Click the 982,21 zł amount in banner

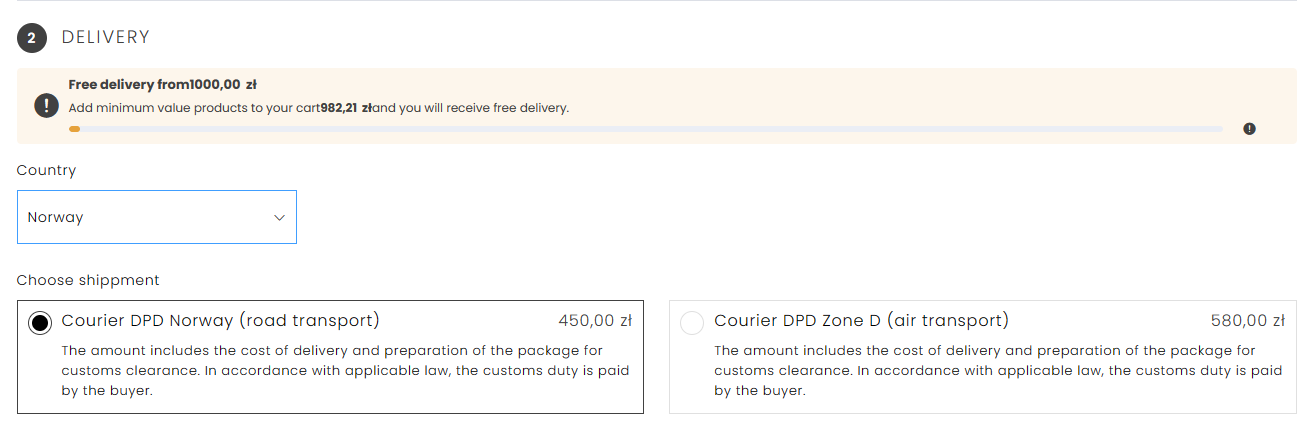pyautogui.click(x=346, y=108)
